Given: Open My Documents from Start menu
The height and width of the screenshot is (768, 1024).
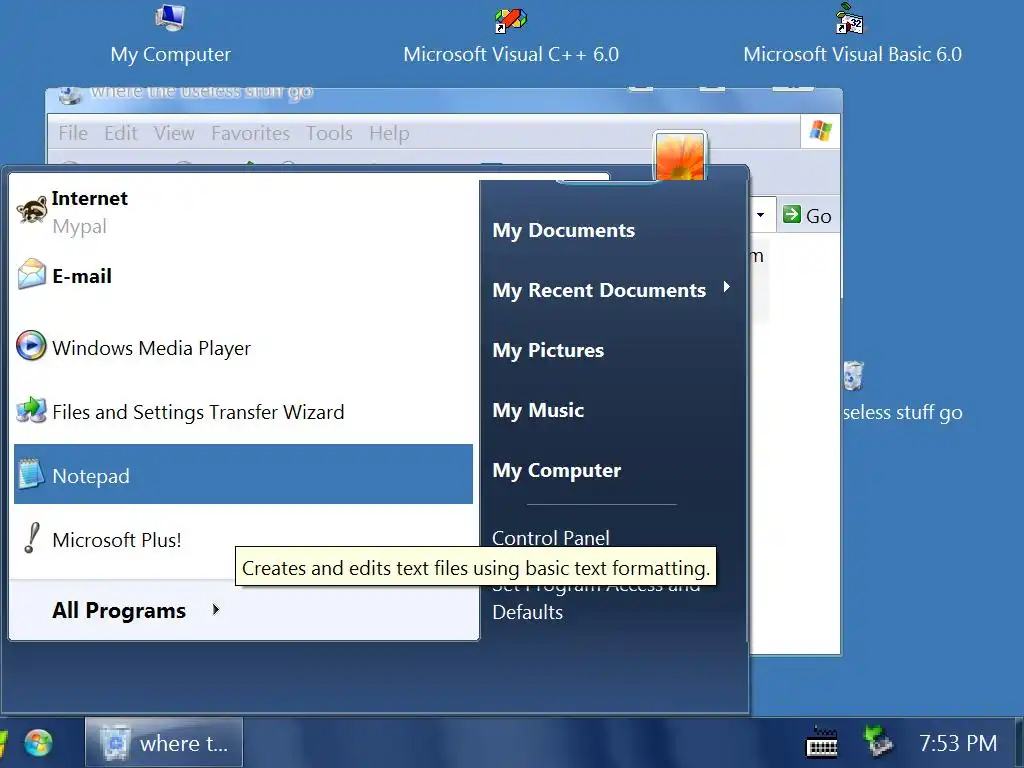Looking at the screenshot, I should [x=564, y=231].
